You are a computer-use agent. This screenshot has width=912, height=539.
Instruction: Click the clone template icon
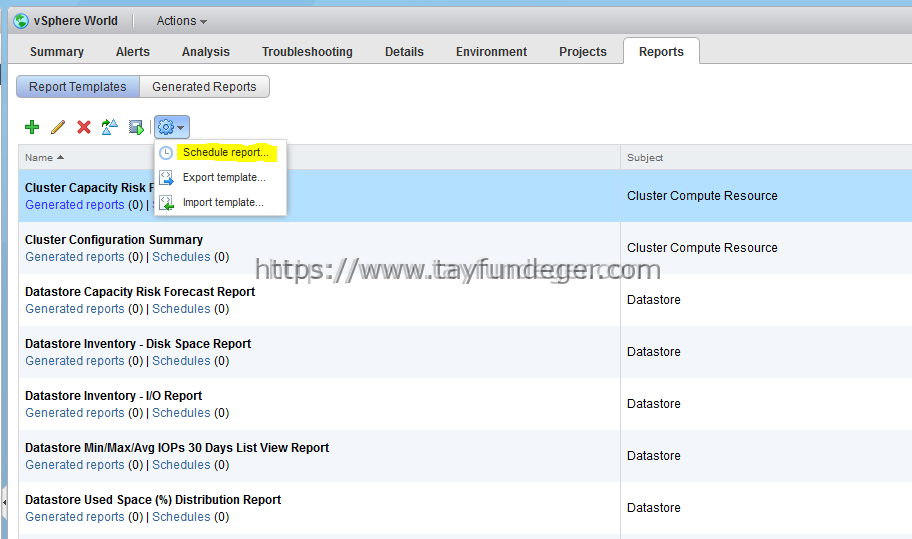109,127
